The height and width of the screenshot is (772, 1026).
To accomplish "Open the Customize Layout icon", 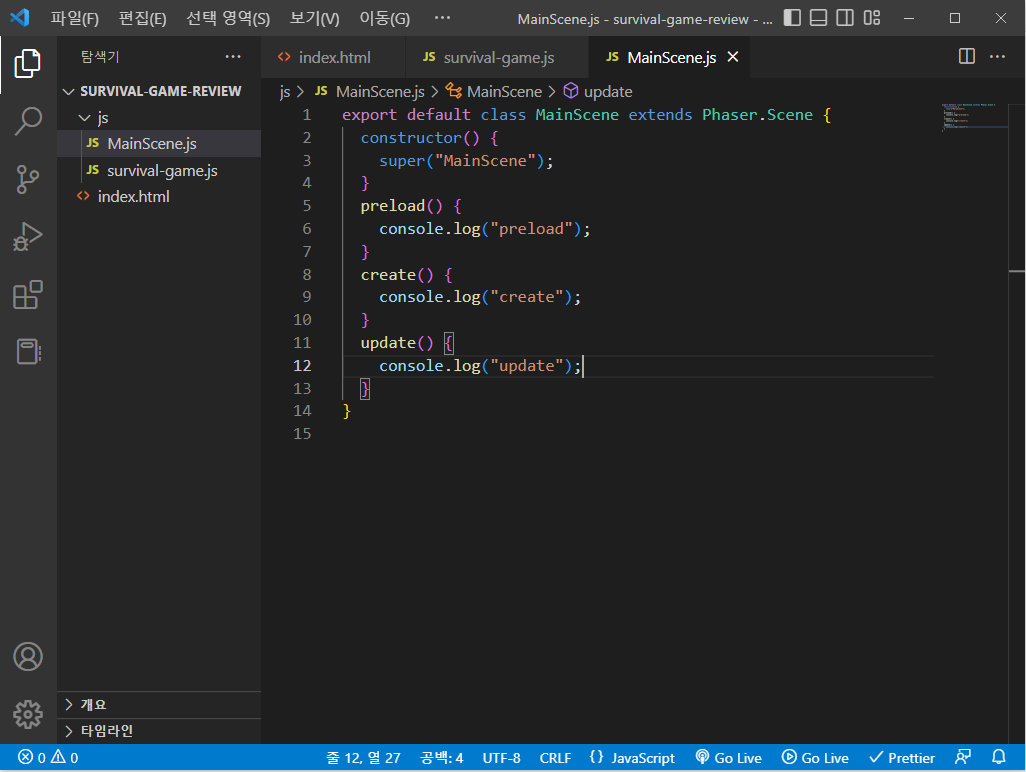I will click(872, 18).
